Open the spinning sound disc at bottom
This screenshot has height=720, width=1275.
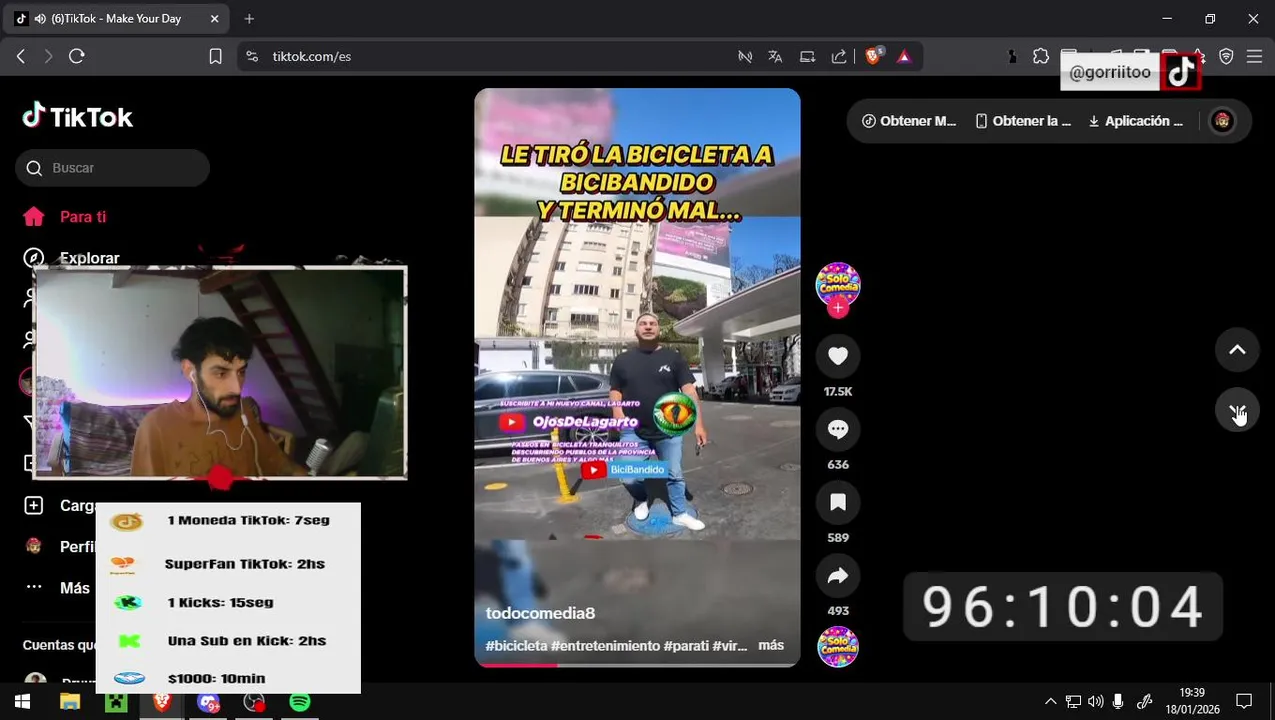pos(838,646)
